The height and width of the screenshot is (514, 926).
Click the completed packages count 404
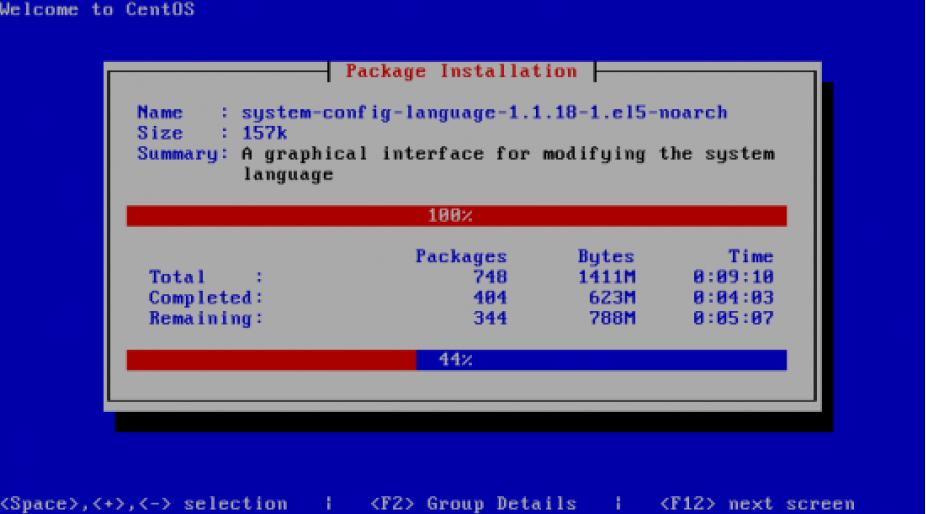click(x=490, y=297)
